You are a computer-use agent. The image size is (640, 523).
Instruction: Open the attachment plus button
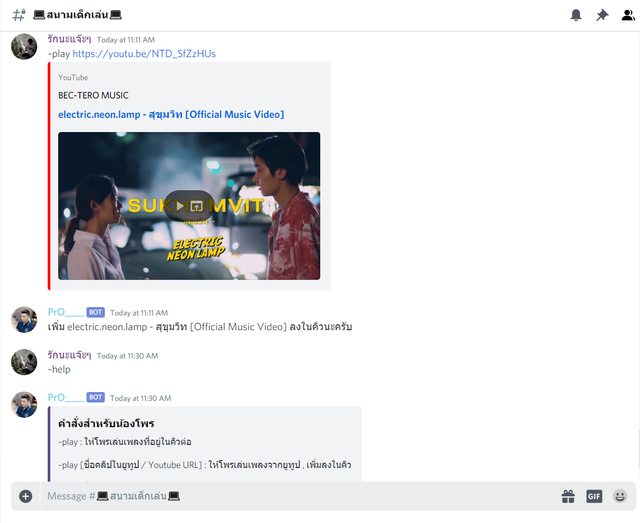pyautogui.click(x=25, y=496)
